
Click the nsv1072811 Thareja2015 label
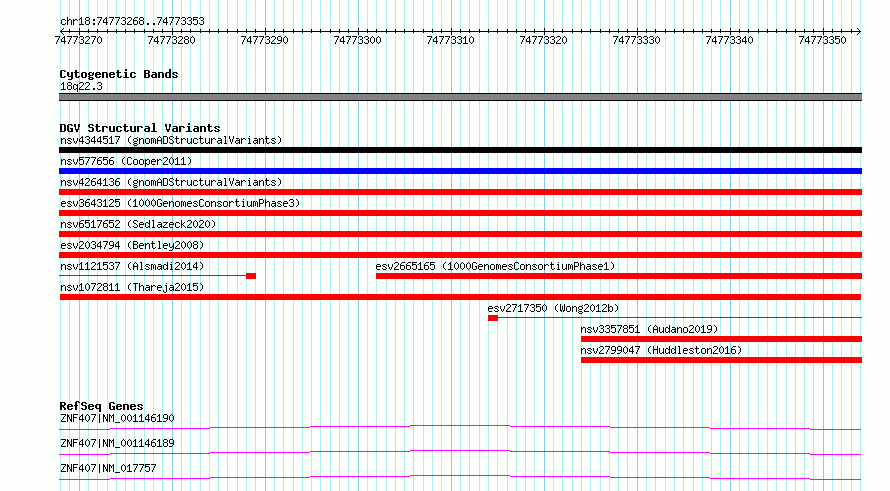tap(132, 287)
